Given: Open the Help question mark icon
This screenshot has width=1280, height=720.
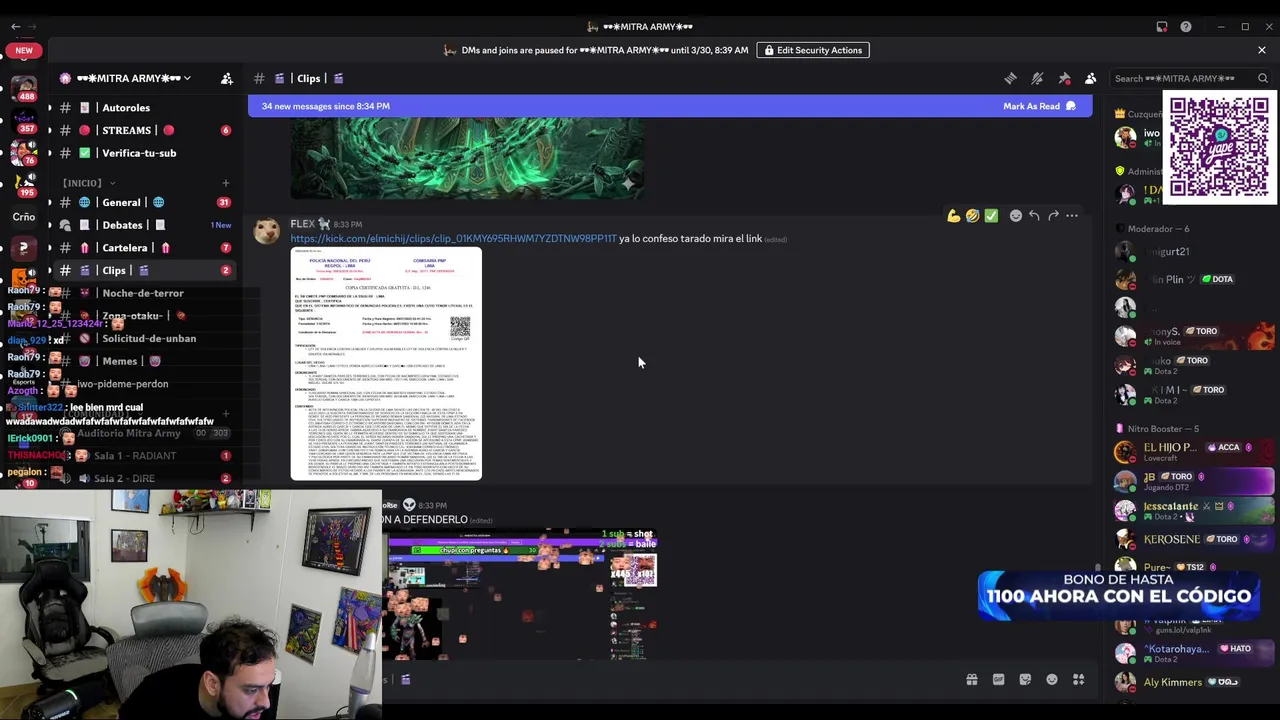Looking at the screenshot, I should (x=1186, y=27).
